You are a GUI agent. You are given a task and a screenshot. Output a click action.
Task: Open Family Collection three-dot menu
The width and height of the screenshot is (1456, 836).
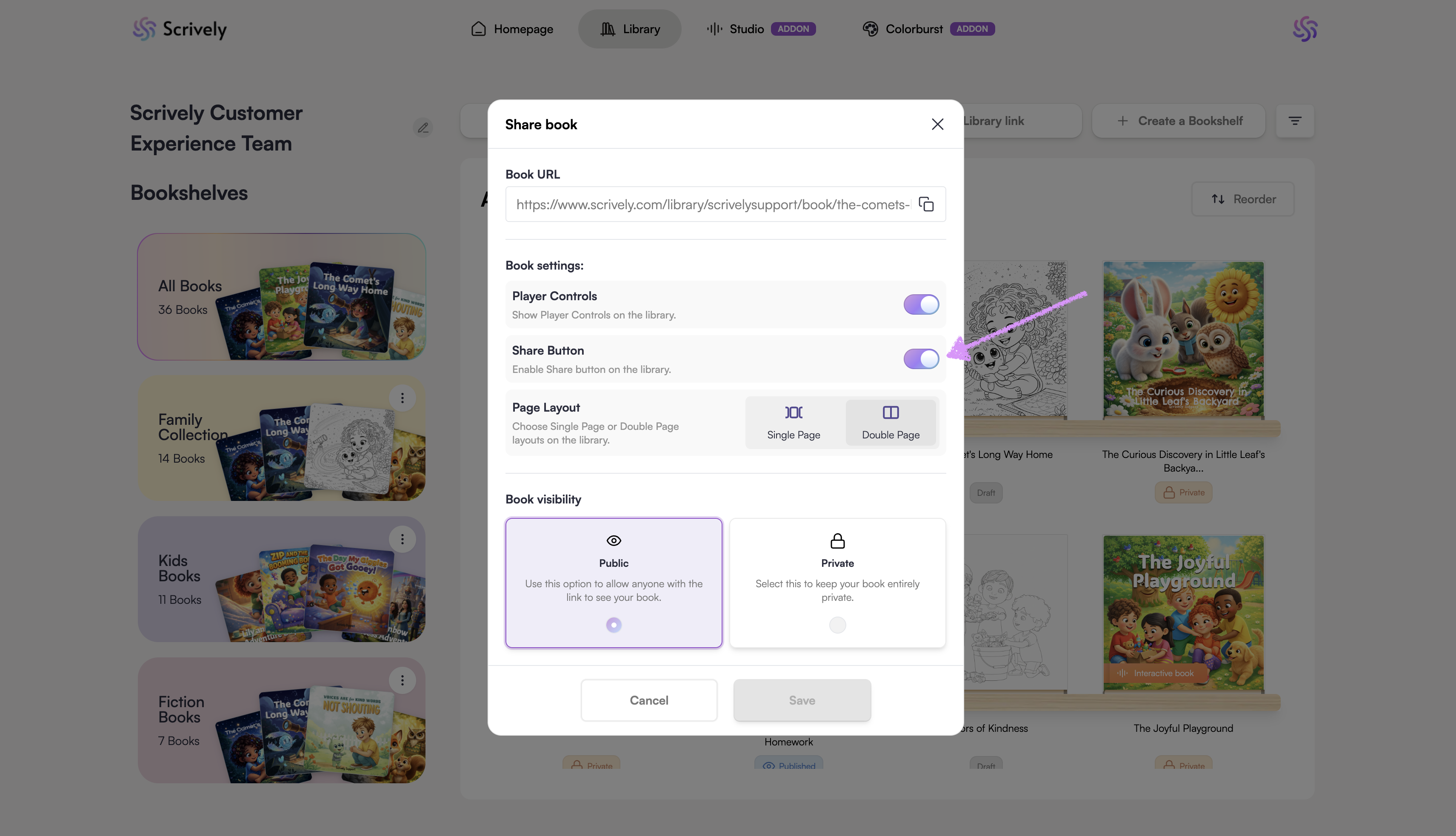click(x=402, y=398)
